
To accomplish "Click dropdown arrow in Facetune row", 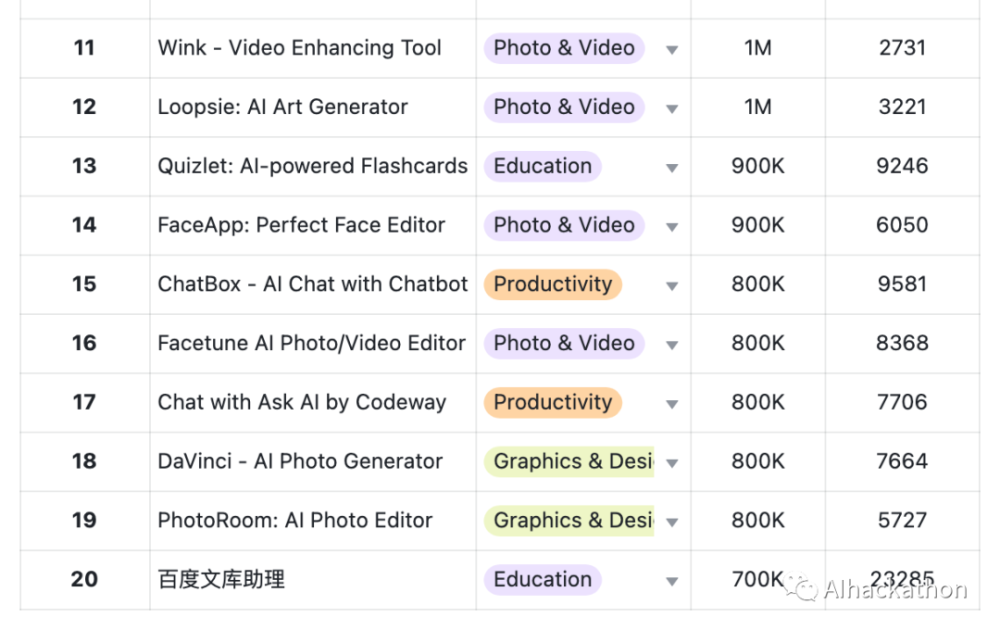I will (x=672, y=345).
